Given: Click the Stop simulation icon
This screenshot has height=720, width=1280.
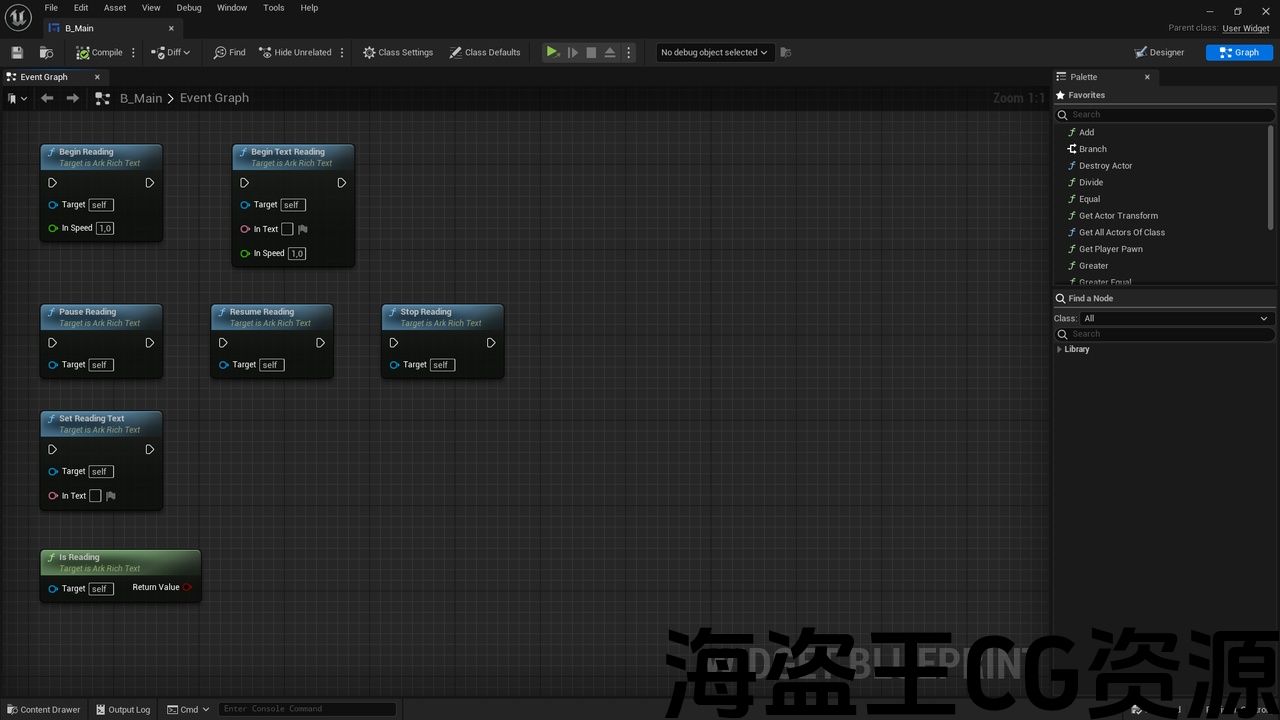Looking at the screenshot, I should (591, 52).
